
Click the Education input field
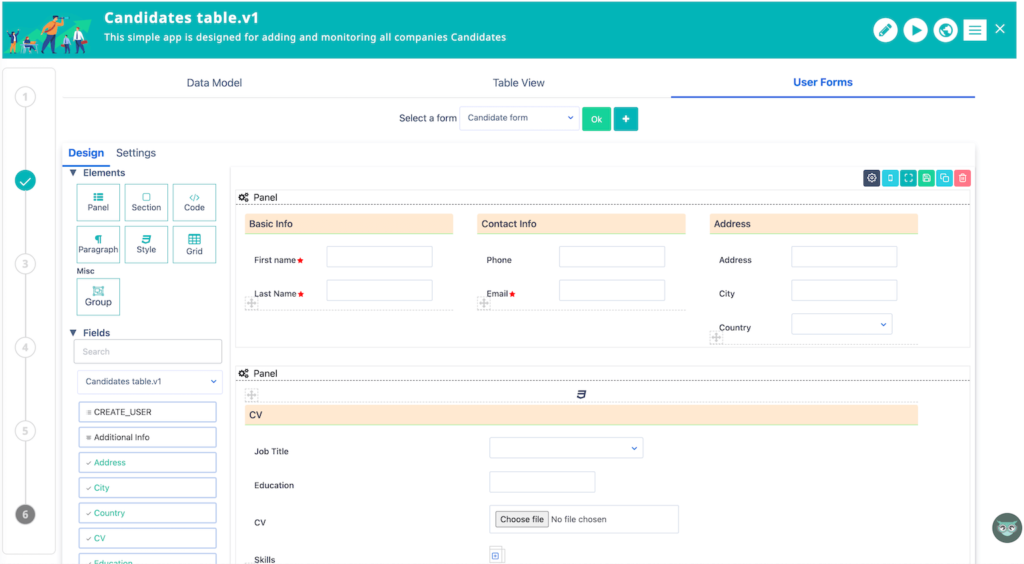point(542,482)
